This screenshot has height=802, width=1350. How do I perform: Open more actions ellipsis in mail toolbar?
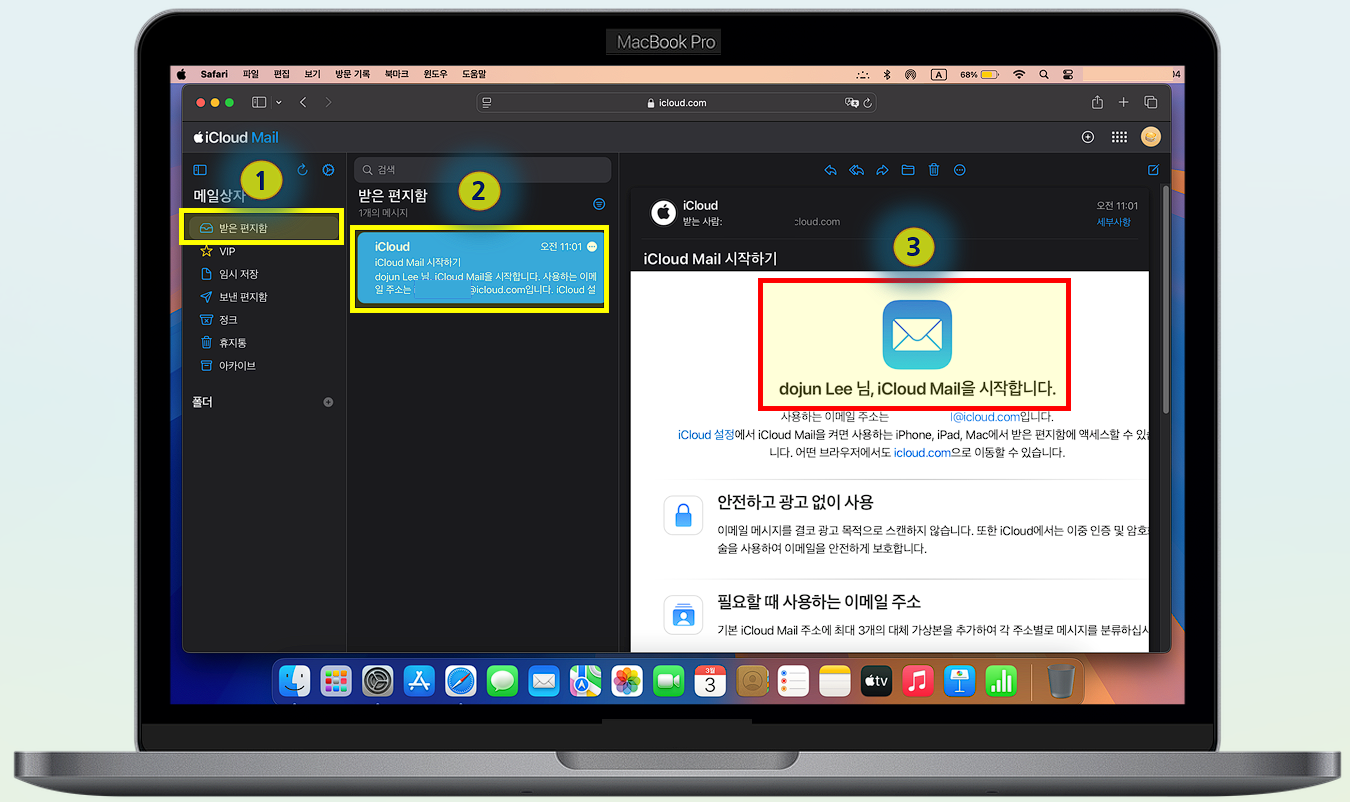(x=960, y=170)
